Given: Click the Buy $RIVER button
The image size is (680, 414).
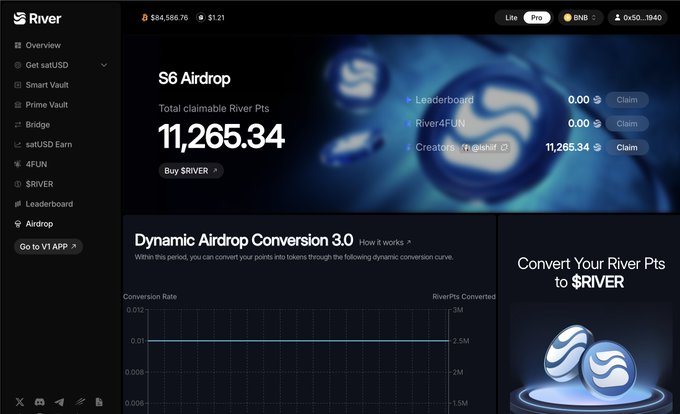Looking at the screenshot, I should tap(191, 171).
